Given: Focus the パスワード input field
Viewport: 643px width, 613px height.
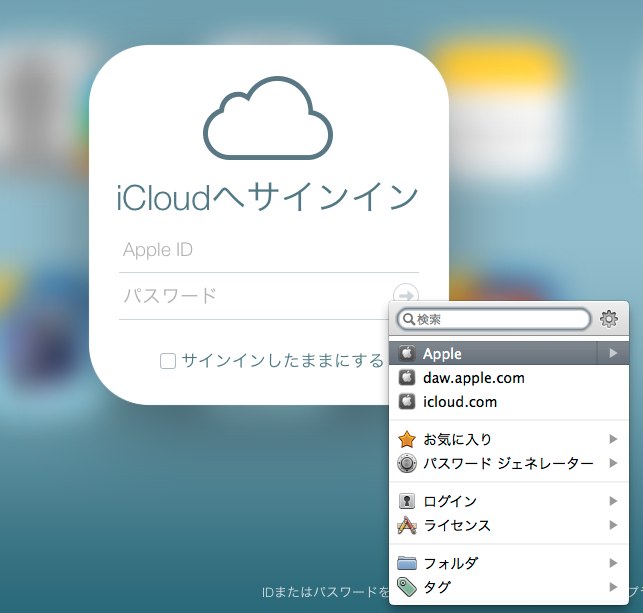Looking at the screenshot, I should (255, 296).
